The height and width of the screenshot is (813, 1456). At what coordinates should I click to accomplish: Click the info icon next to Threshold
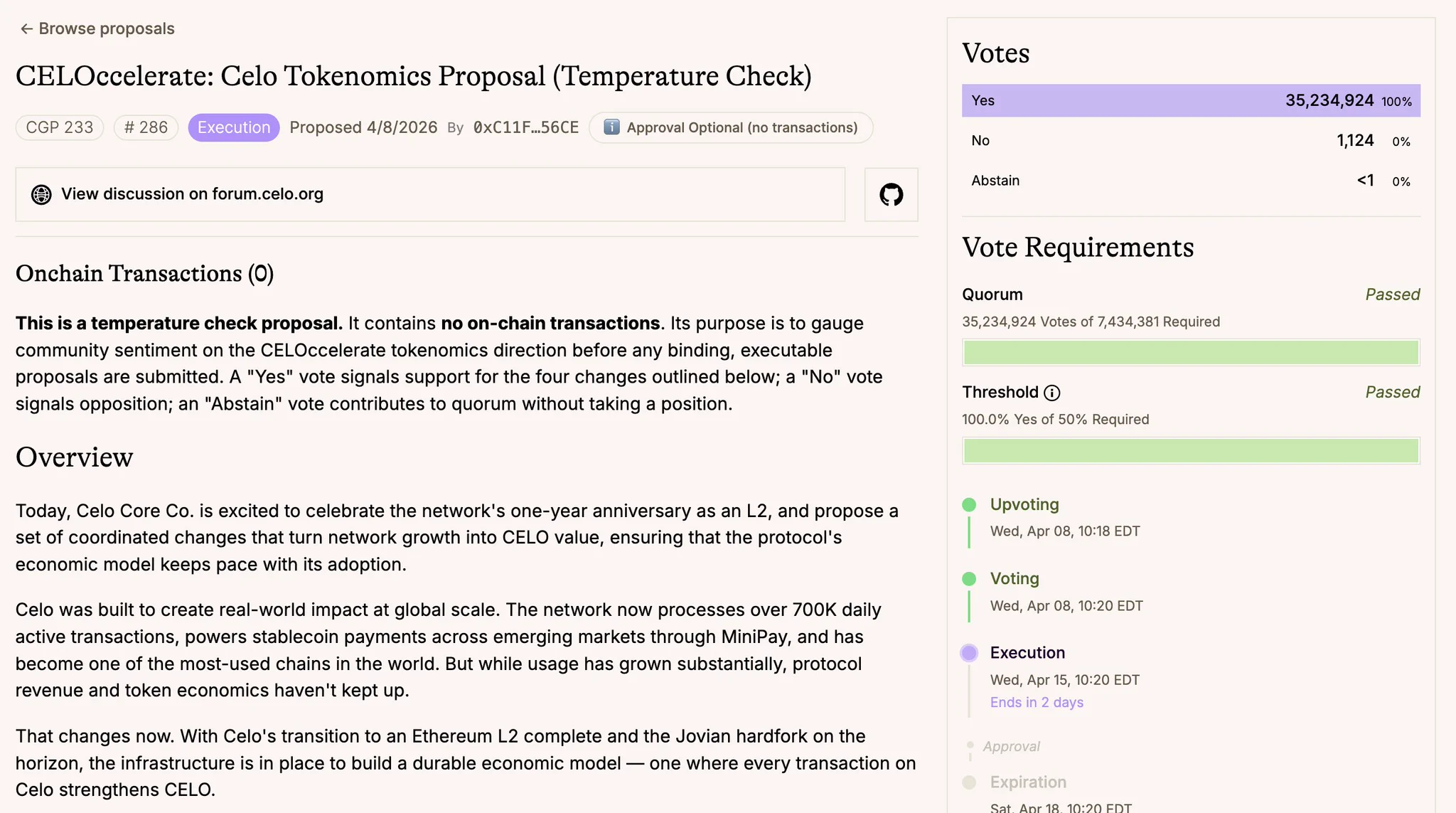pyautogui.click(x=1052, y=393)
